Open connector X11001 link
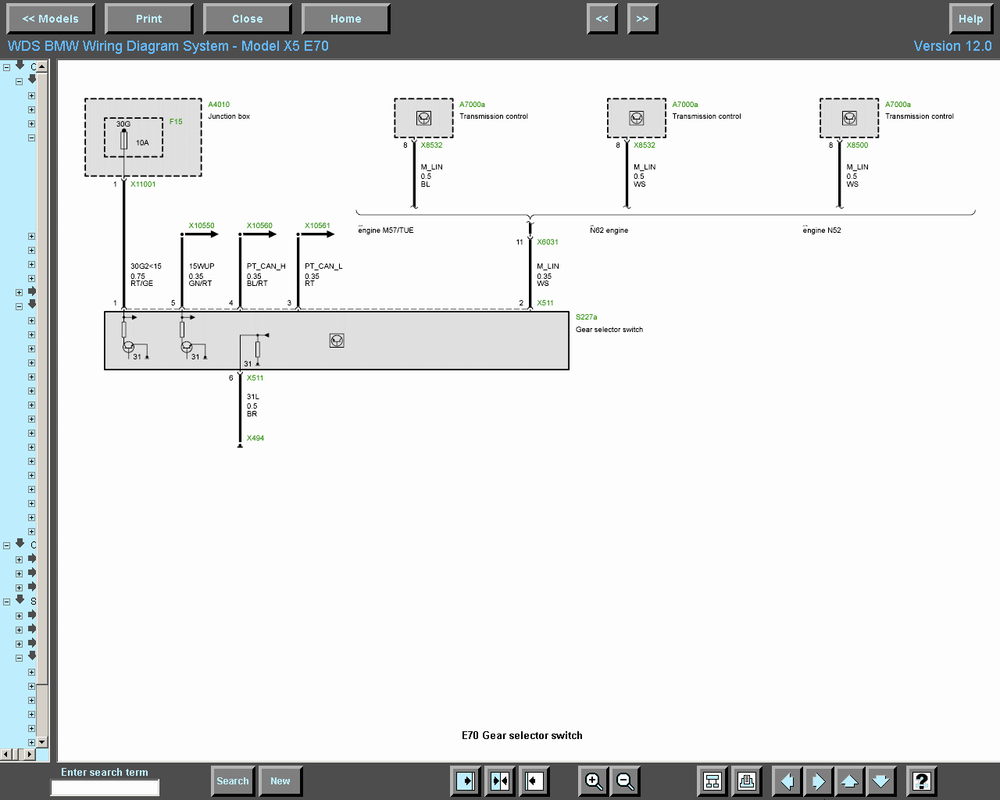The height and width of the screenshot is (800, 1000). [143, 184]
